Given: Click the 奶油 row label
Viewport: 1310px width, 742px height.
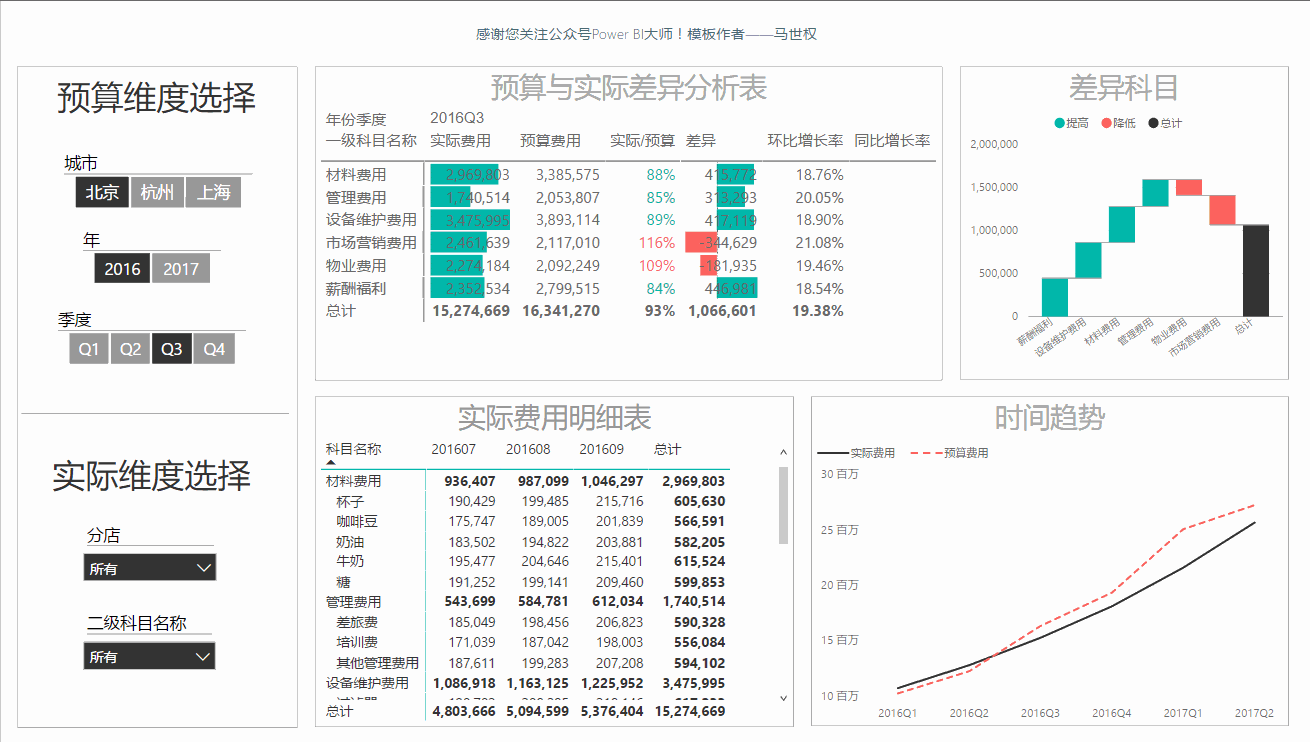Looking at the screenshot, I should 350,541.
